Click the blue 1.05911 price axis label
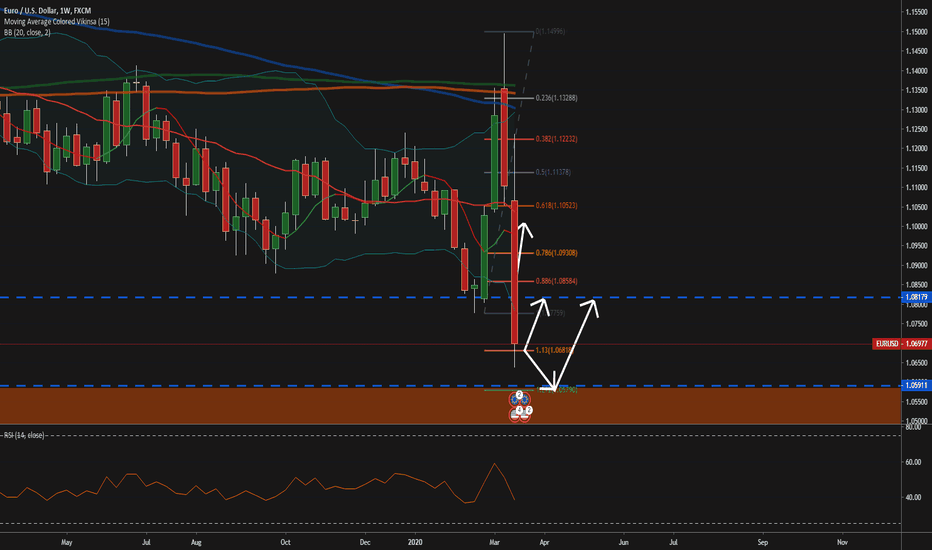Image resolution: width=932 pixels, height=550 pixels. pyautogui.click(x=916, y=385)
